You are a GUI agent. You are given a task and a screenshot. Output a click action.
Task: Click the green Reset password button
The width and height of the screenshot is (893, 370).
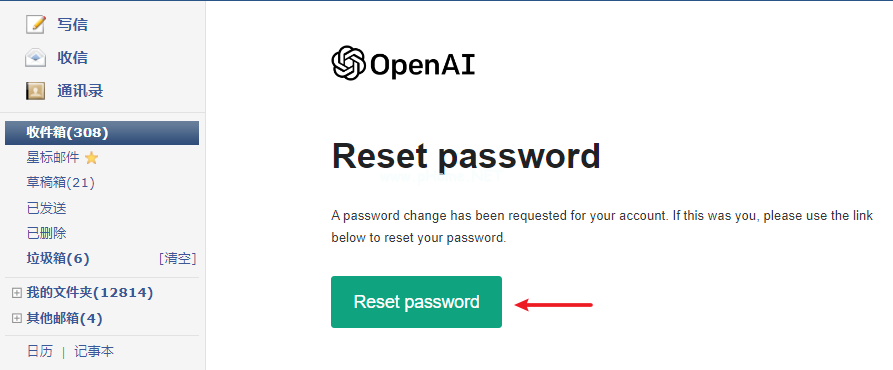point(416,302)
